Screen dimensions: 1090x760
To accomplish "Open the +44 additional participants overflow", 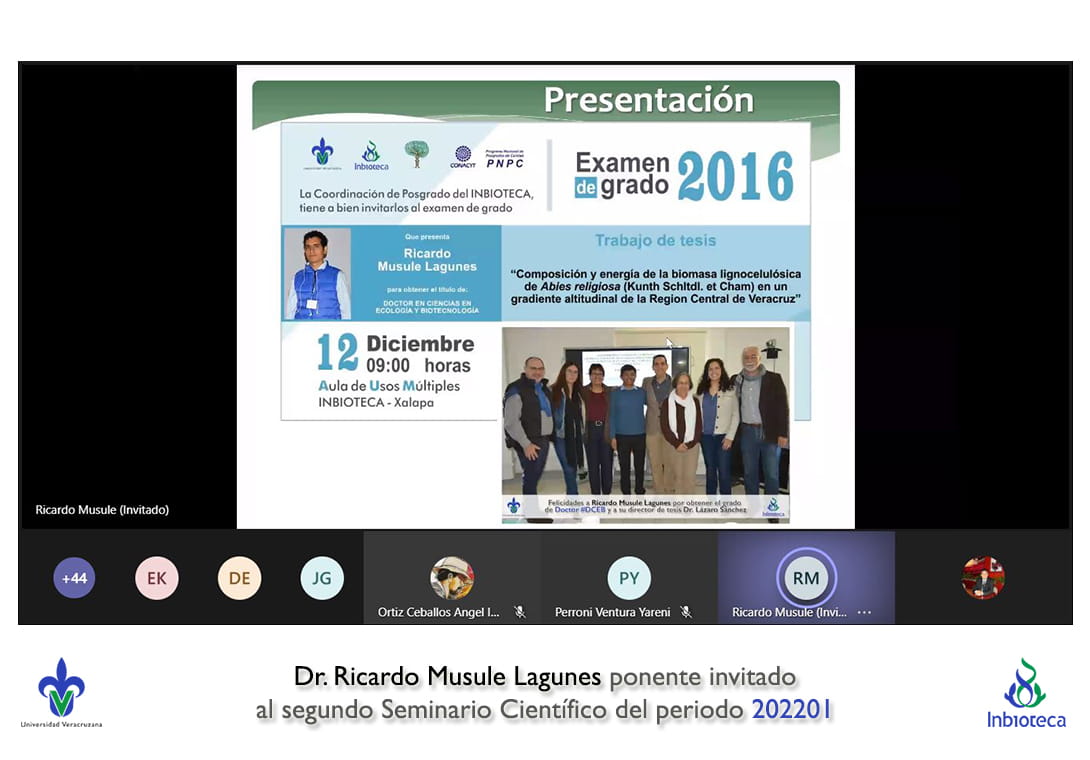I will coord(74,578).
